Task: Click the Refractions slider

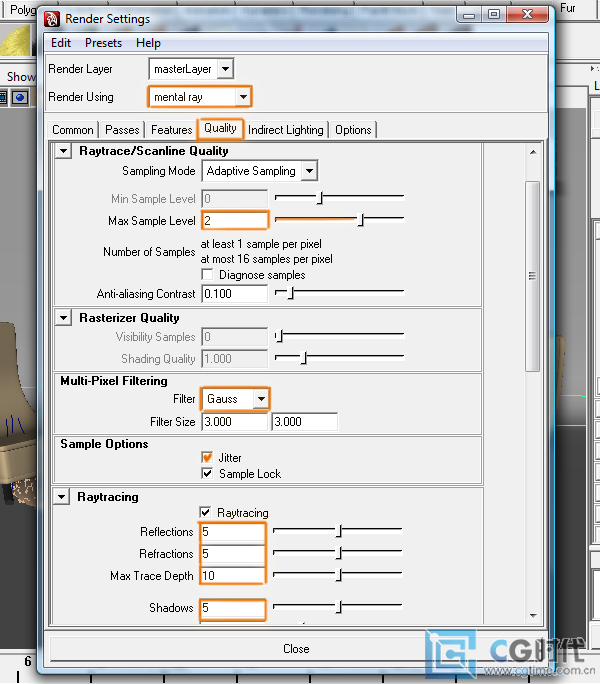Action: [x=337, y=552]
